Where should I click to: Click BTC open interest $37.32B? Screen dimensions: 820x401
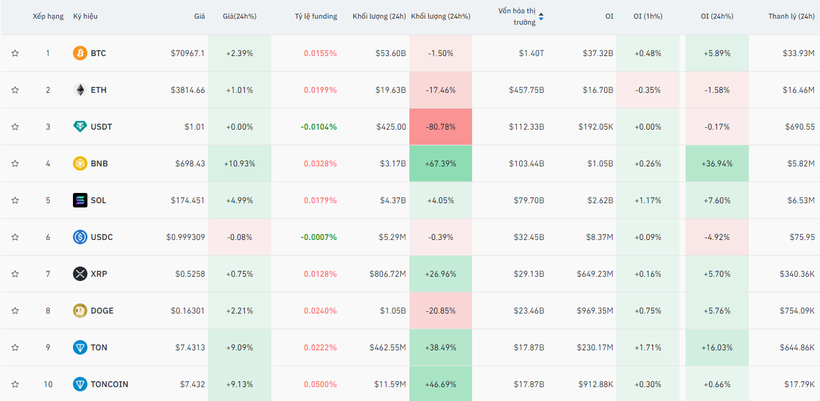598,53
